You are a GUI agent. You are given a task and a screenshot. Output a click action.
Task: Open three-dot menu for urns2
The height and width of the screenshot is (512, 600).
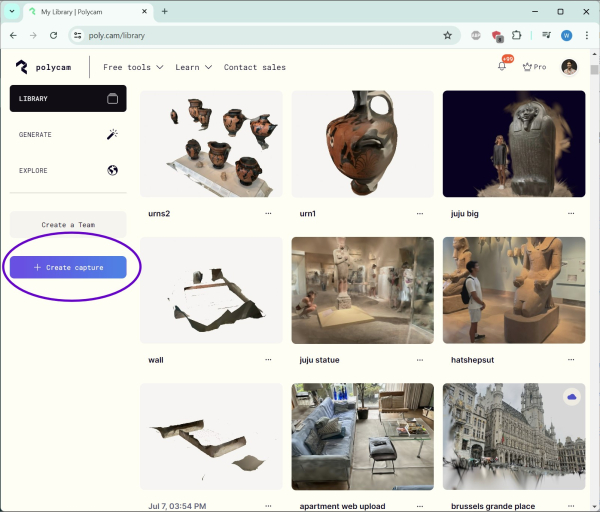tap(268, 213)
